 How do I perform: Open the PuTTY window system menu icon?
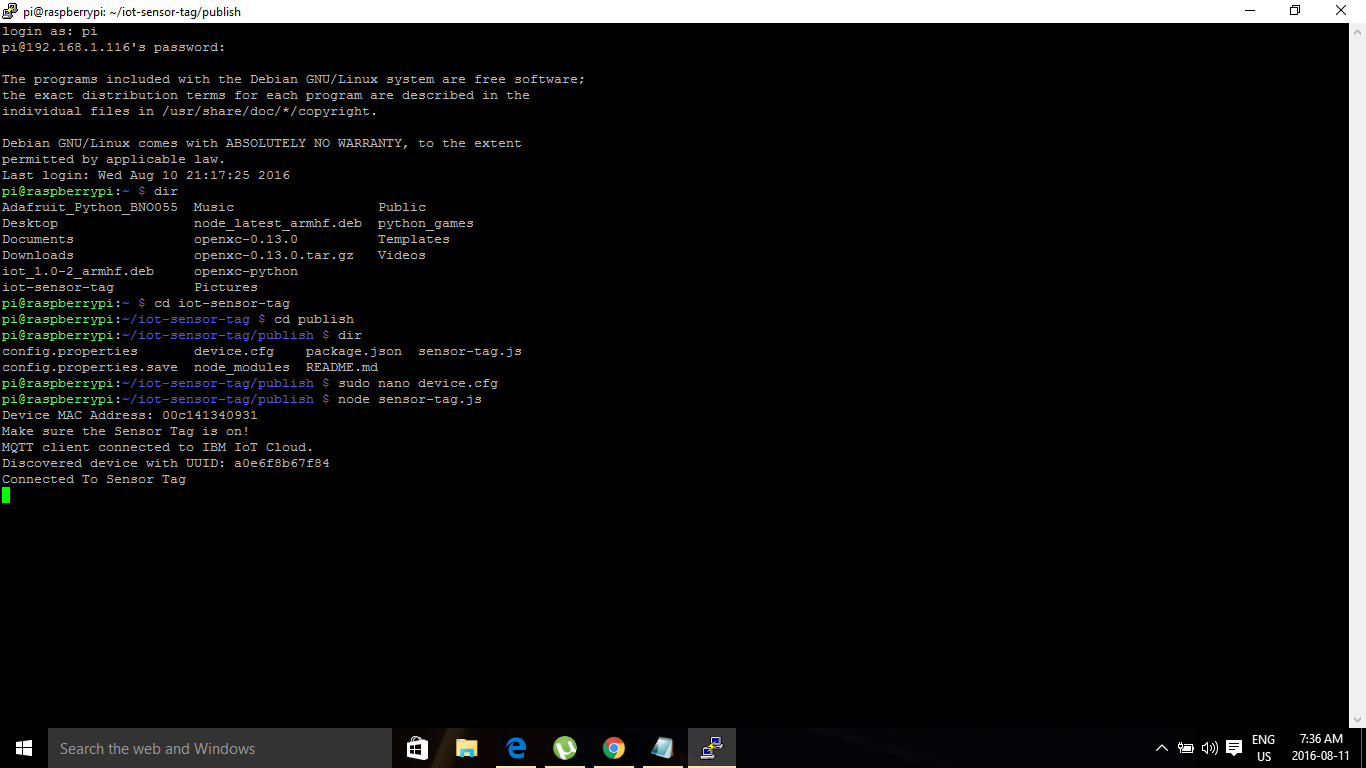(x=10, y=11)
